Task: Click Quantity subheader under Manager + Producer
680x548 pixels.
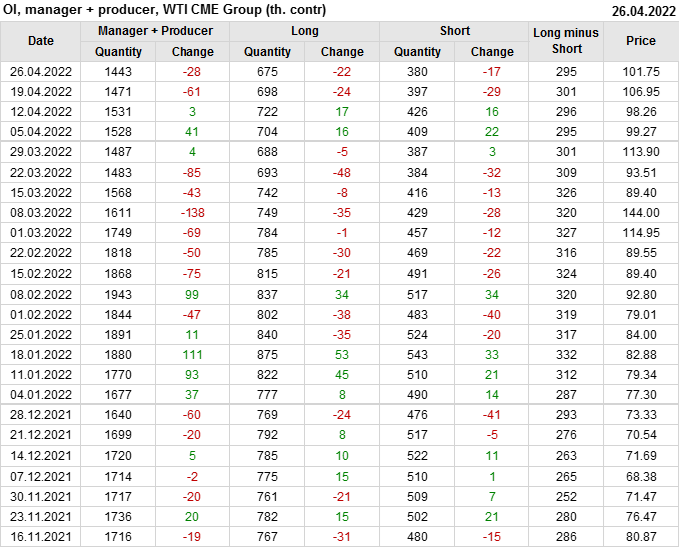Action: (118, 52)
